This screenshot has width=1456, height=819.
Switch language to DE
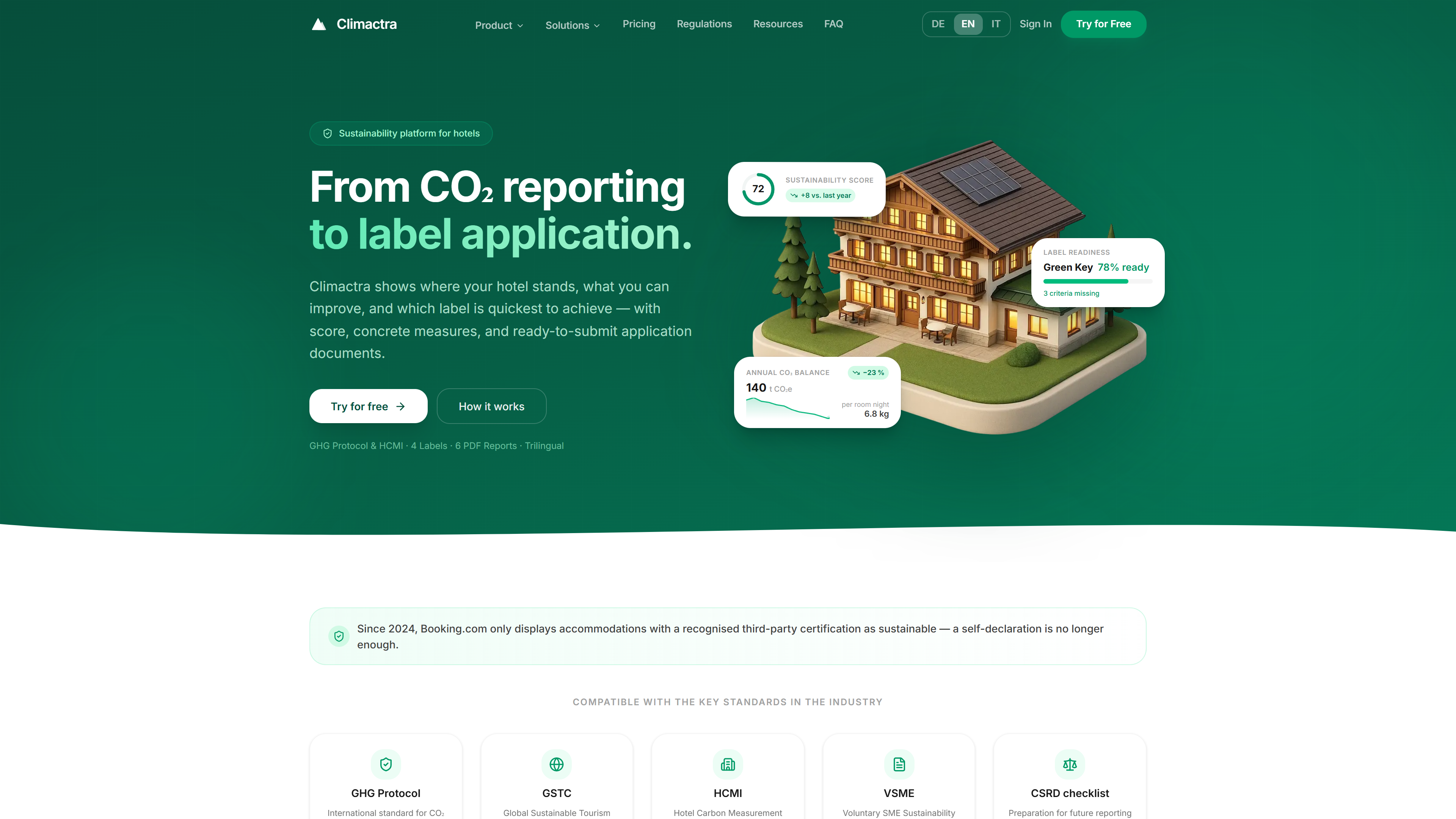click(x=938, y=24)
